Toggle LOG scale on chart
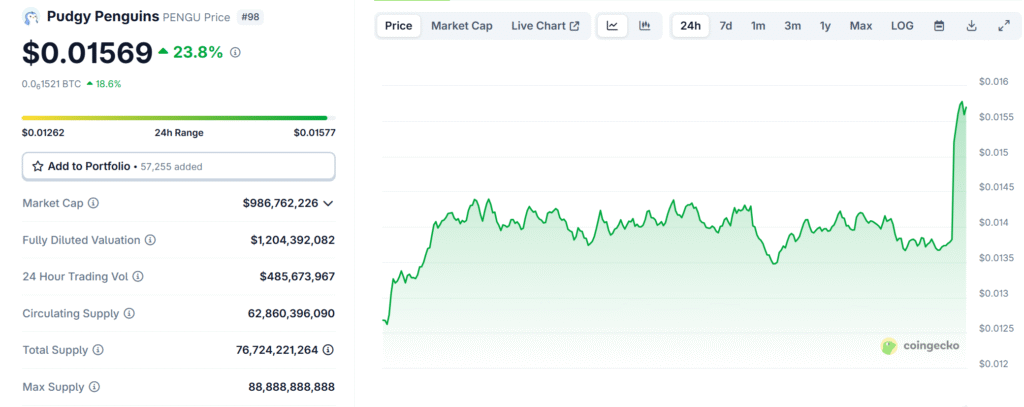This screenshot has height=407, width=1024. 902,26
